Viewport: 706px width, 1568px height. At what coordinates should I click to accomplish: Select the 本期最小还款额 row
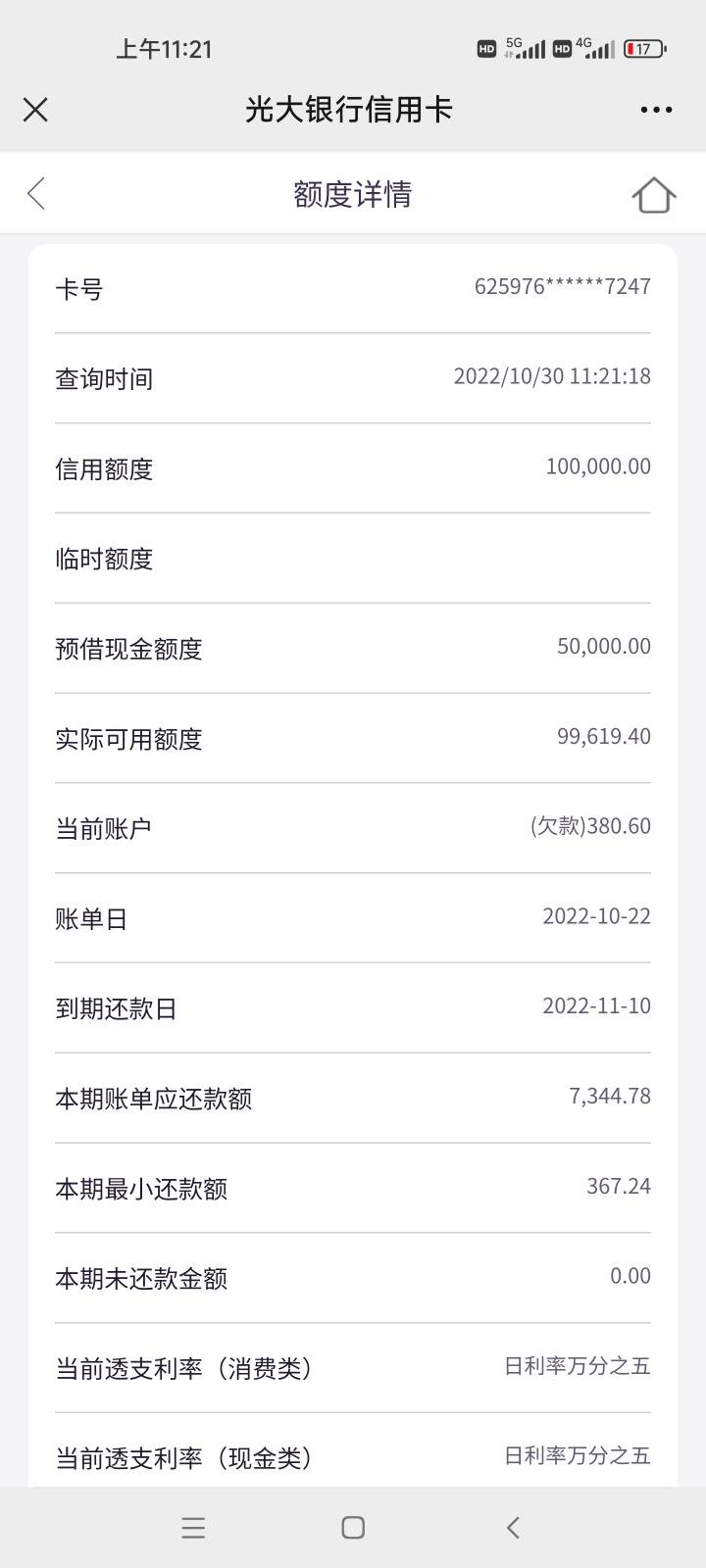point(353,1188)
